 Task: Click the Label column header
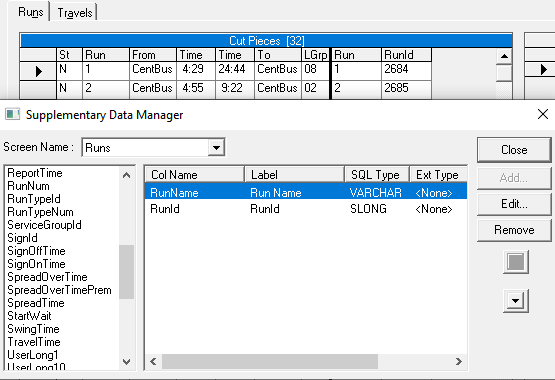[294, 175]
